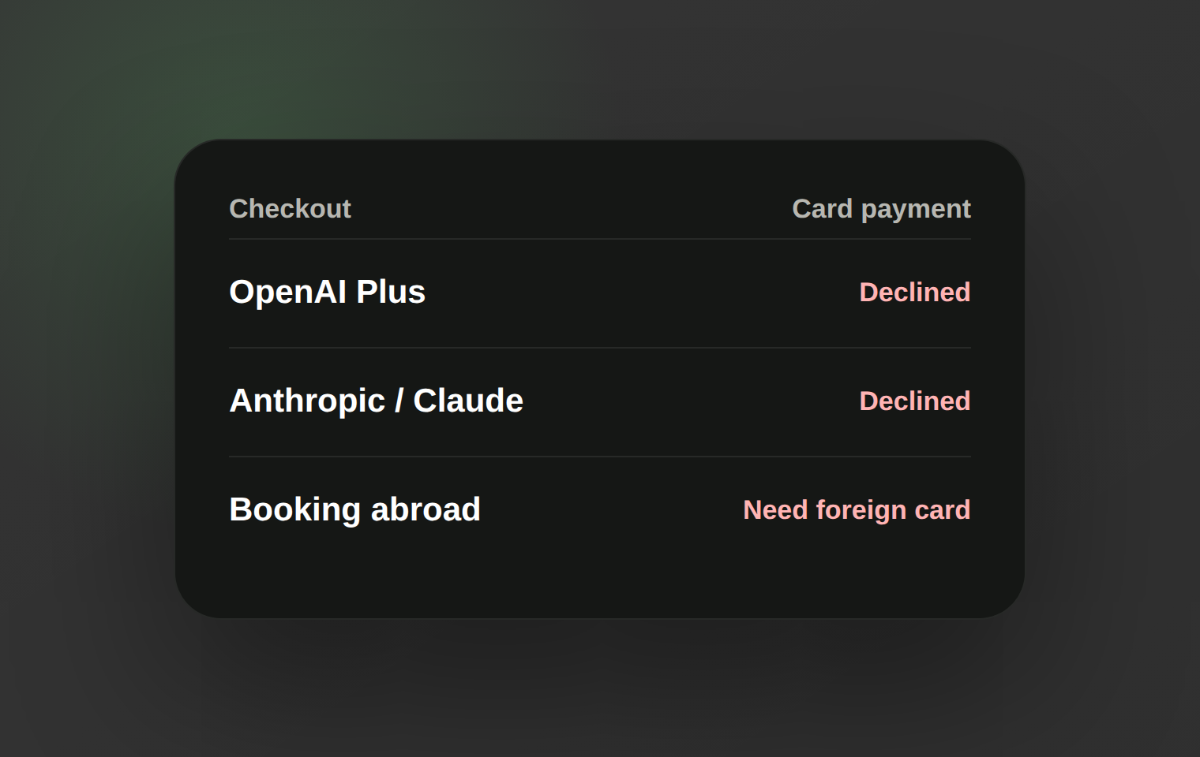Click the Declined status beside Anthropic / Claude
This screenshot has width=1200, height=757.
(x=915, y=401)
